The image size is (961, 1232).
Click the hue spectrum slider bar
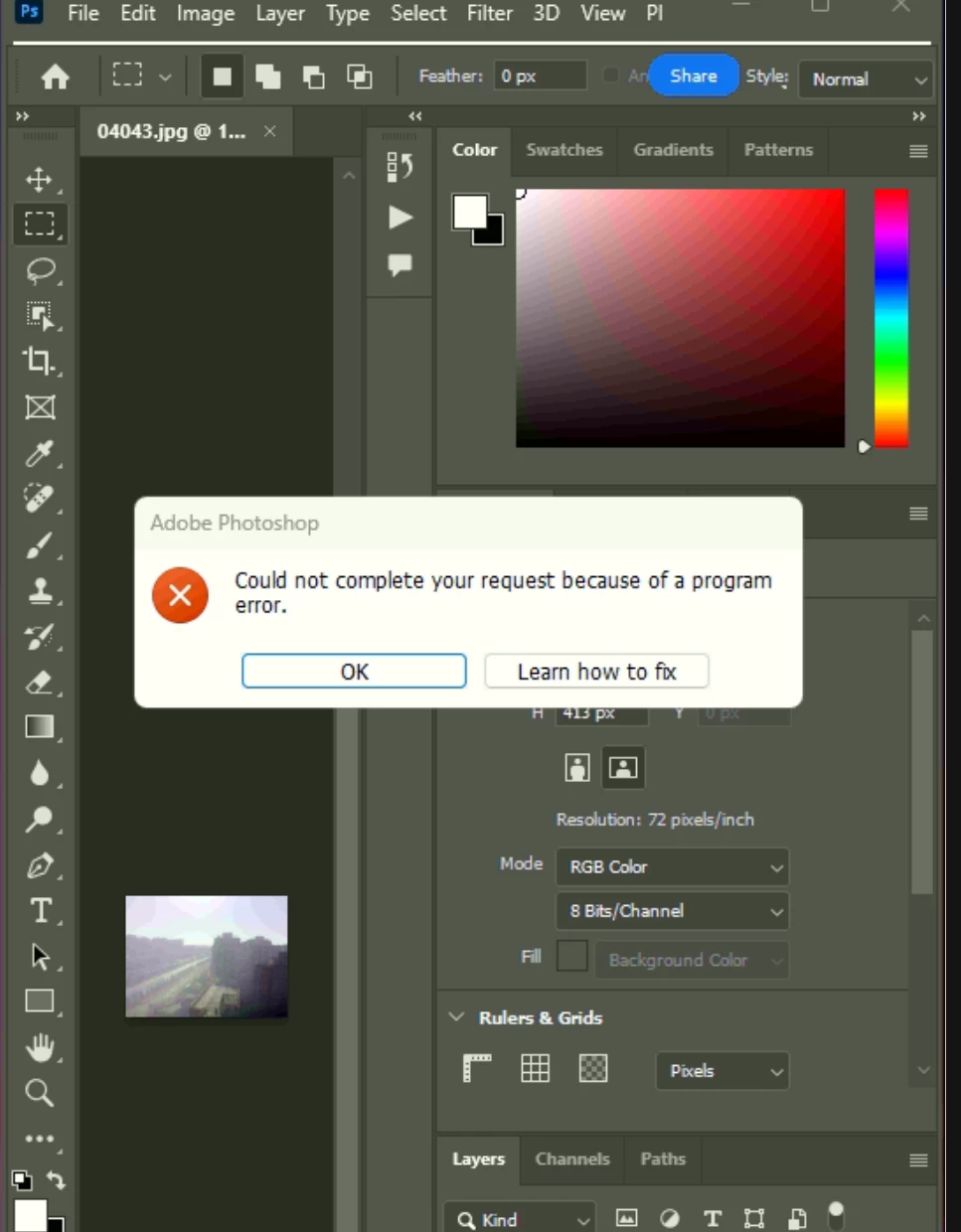(x=891, y=318)
